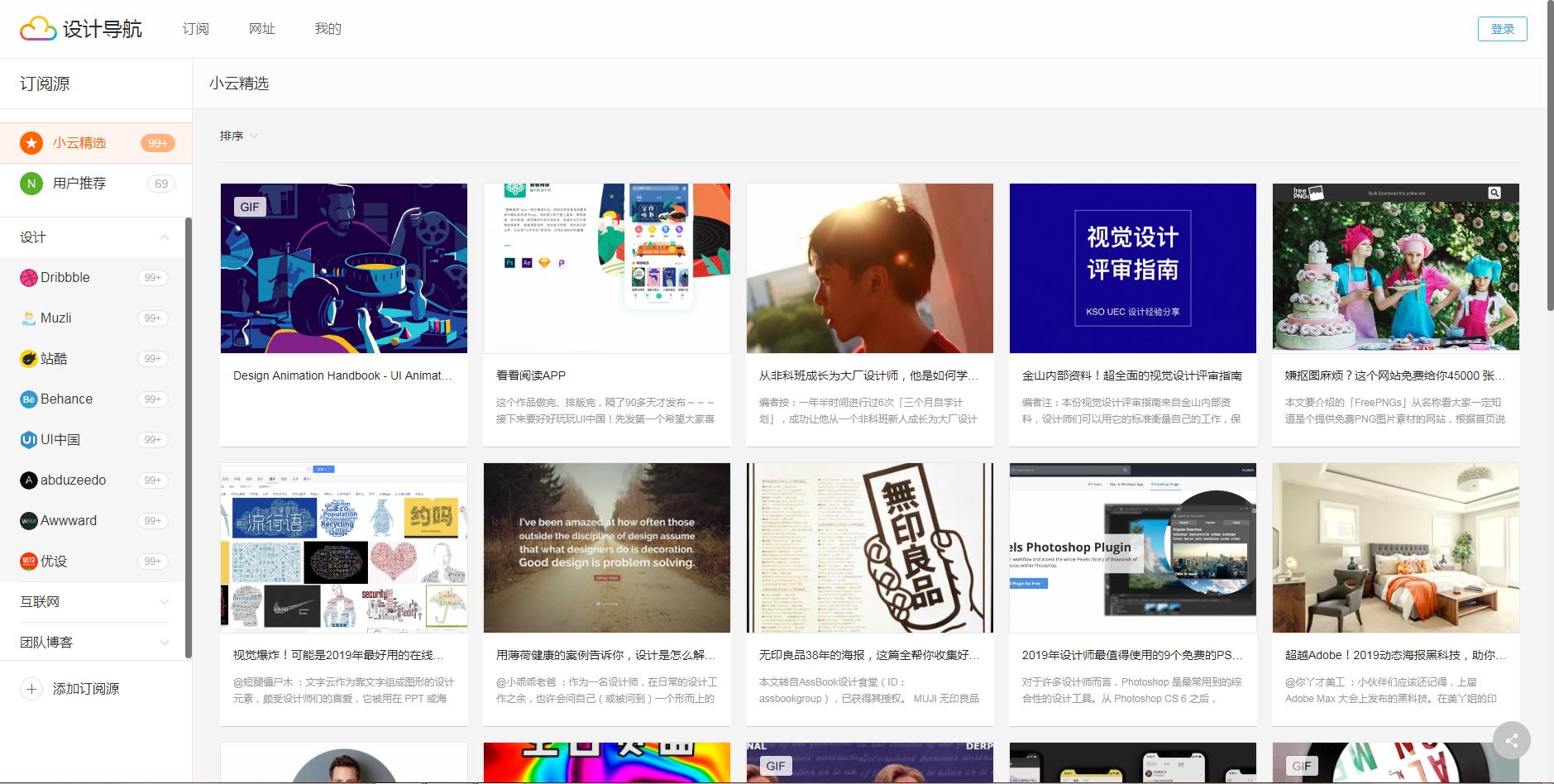
Task: Open the freePNGs chefs and cake thumbnail
Action: point(1396,268)
